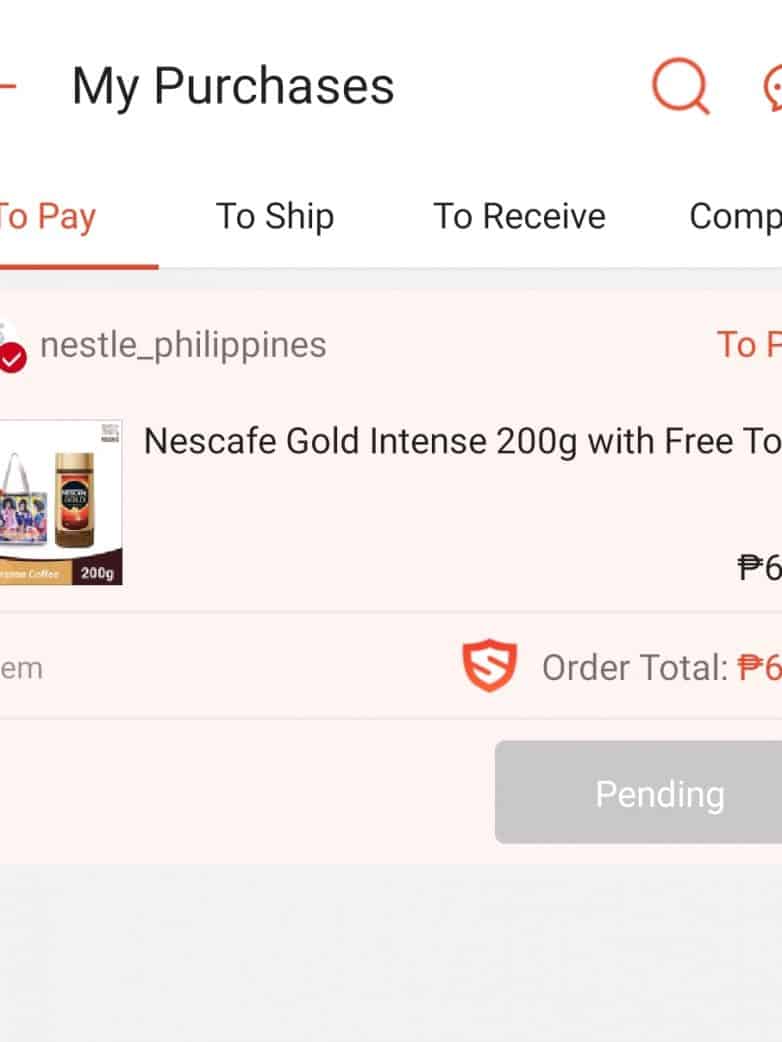
Task: Tap the back arrow beside My Purchases
Action: pyautogui.click(x=8, y=87)
